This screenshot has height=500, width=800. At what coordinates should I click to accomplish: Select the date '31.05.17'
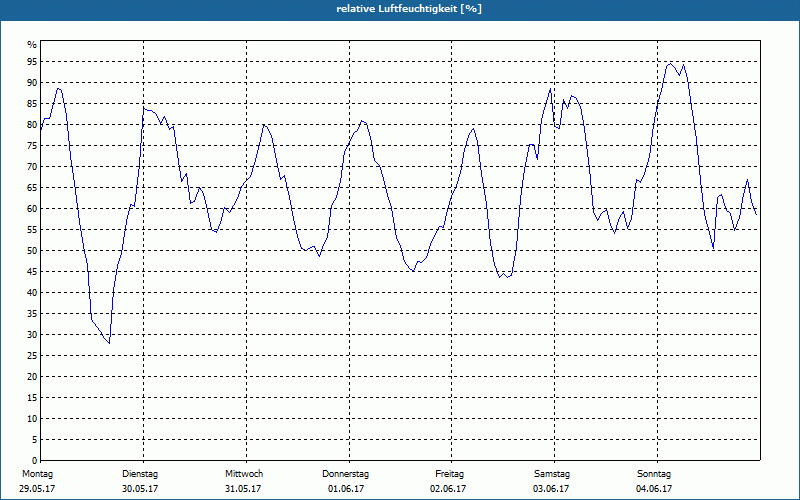[243, 489]
